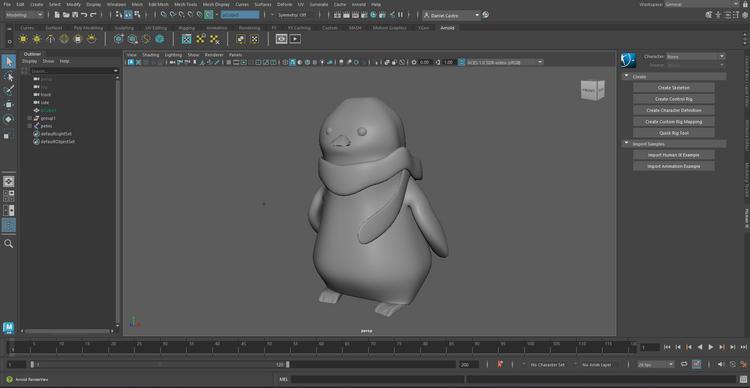Open the Deform menu
Screen dimensions: 750x388
[x=284, y=4]
